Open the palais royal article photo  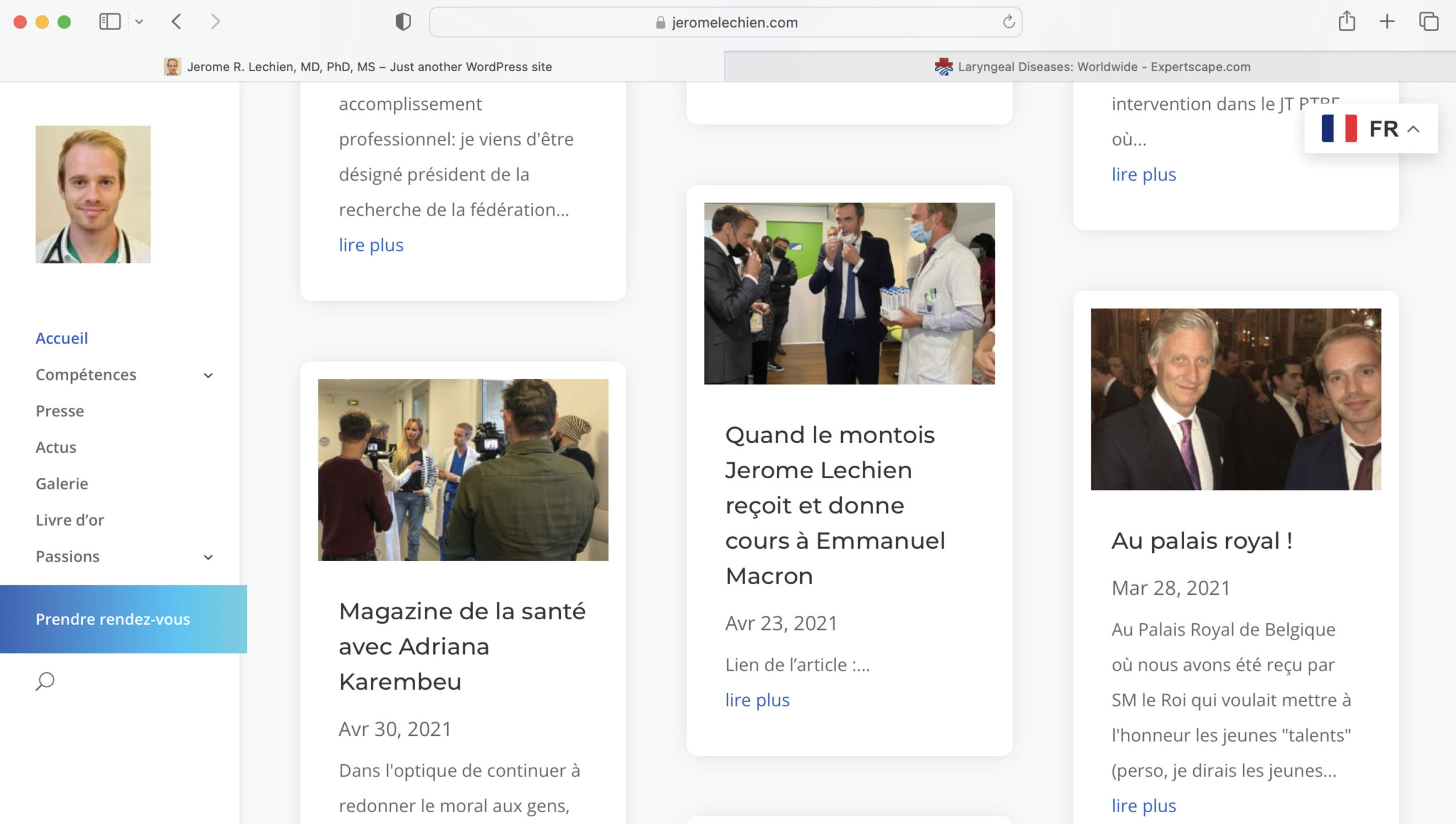coord(1236,399)
